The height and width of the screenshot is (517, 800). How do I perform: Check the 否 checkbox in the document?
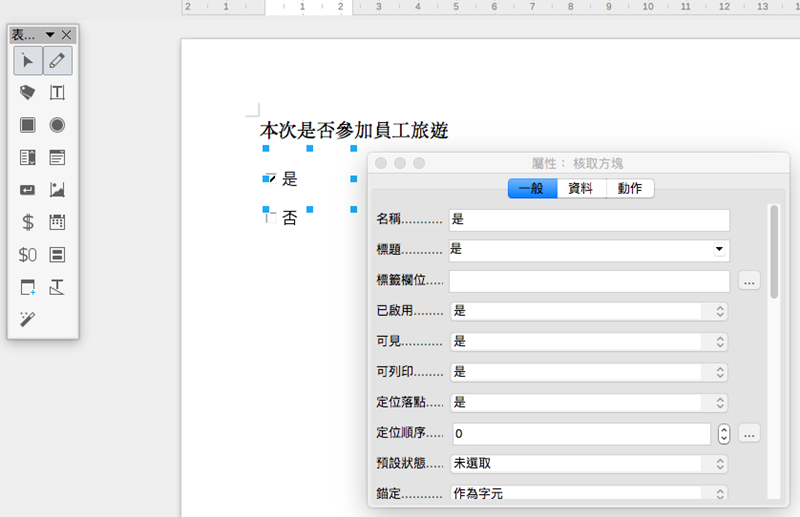pyautogui.click(x=269, y=217)
